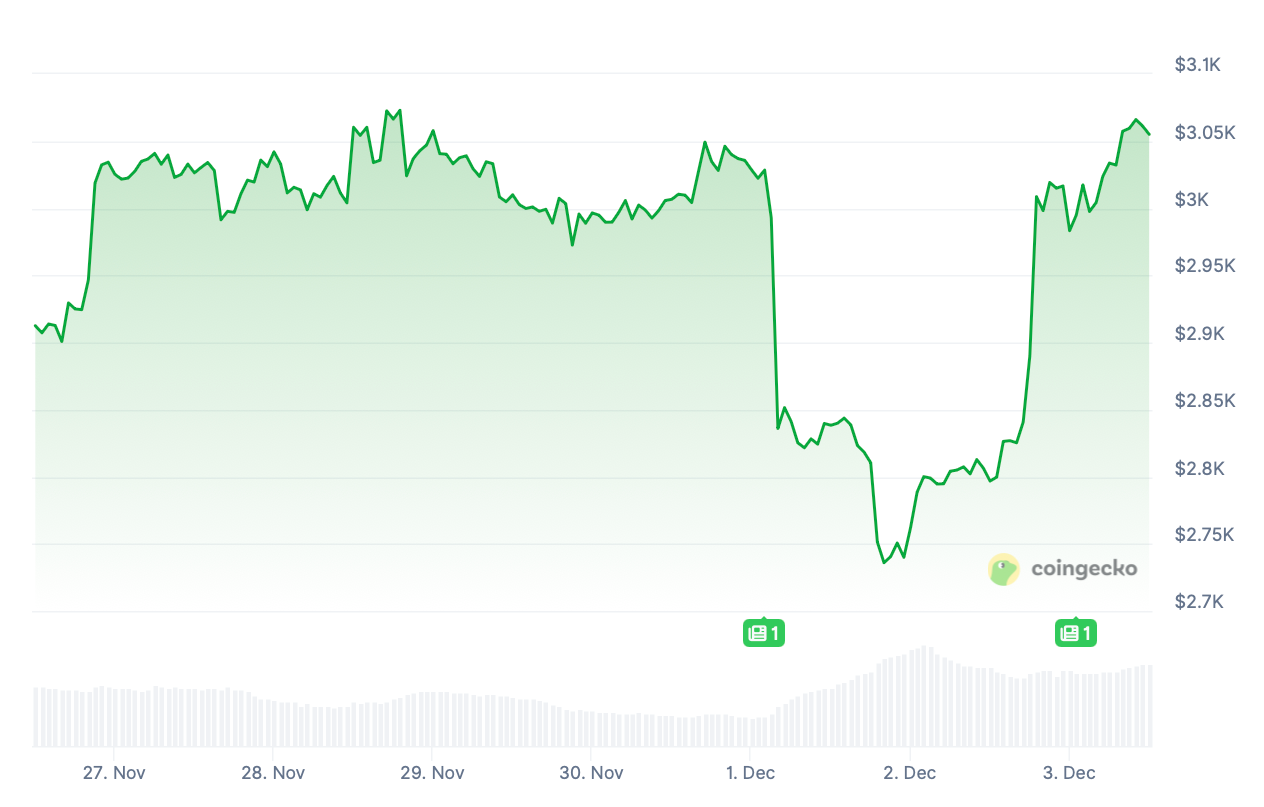Click the lowest price point on the line

click(884, 562)
